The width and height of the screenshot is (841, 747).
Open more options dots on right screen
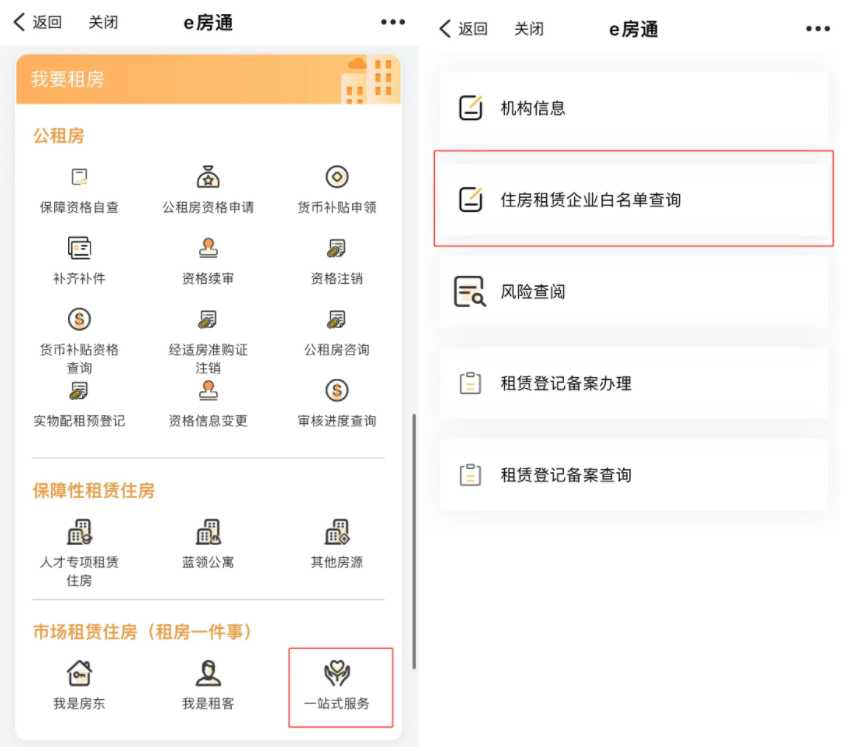tap(818, 28)
